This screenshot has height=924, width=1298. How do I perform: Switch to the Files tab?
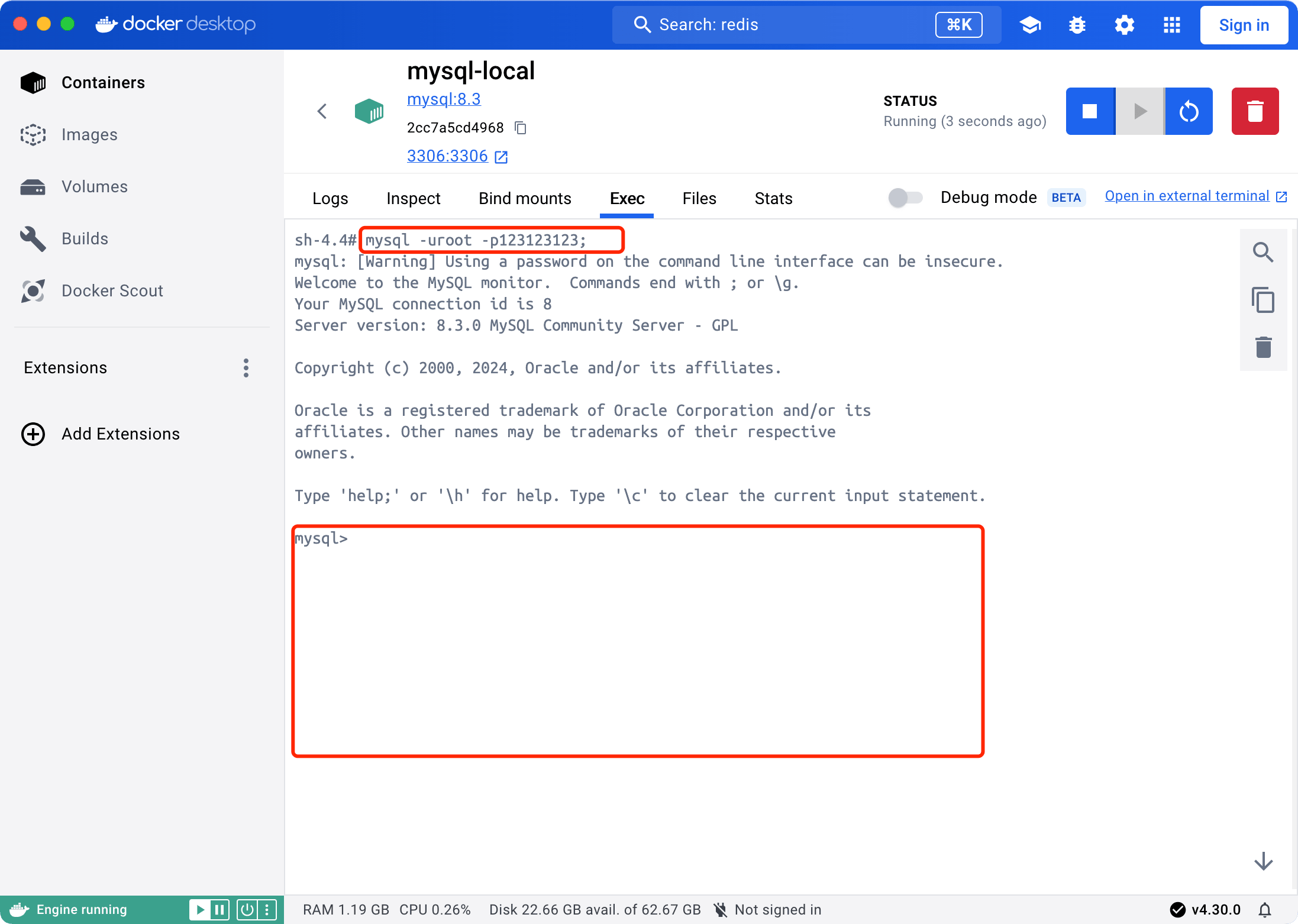(x=699, y=198)
